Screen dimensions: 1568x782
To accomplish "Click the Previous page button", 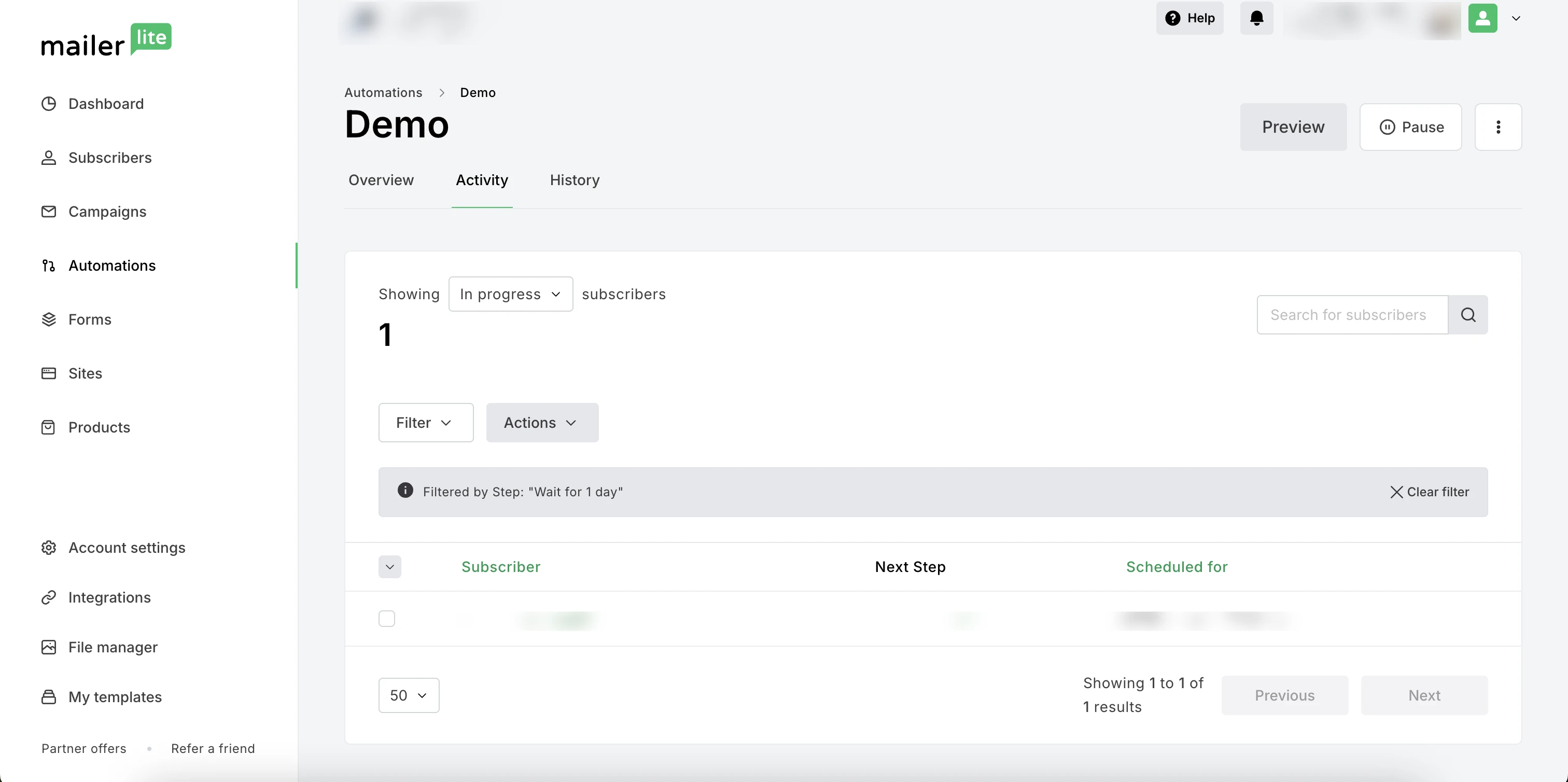I will [x=1285, y=696].
